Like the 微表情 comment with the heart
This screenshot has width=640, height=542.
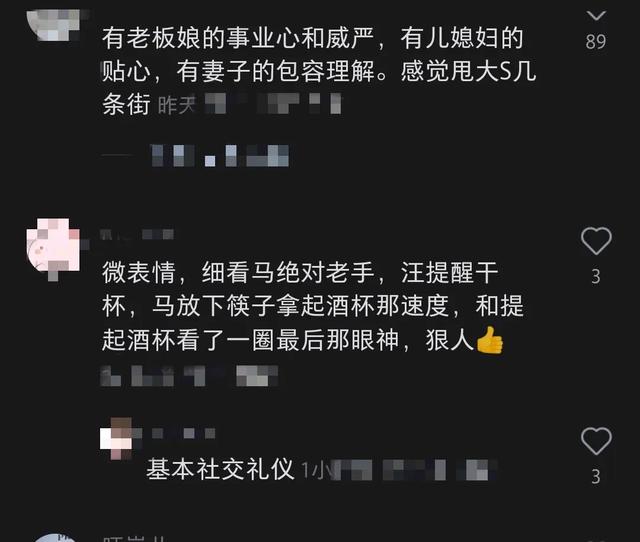pos(596,240)
